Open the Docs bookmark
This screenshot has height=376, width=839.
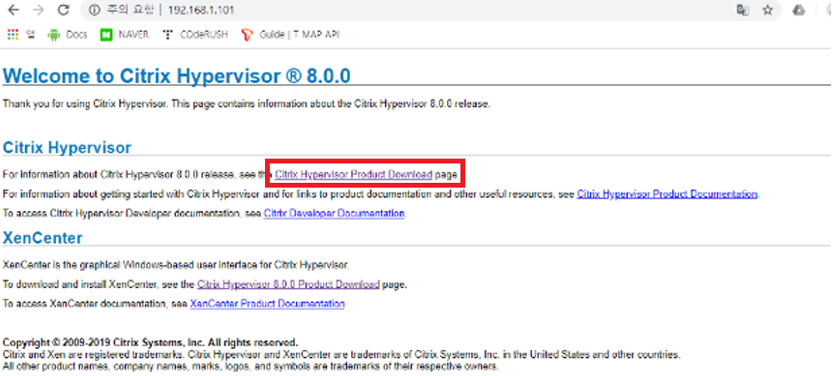pos(67,35)
